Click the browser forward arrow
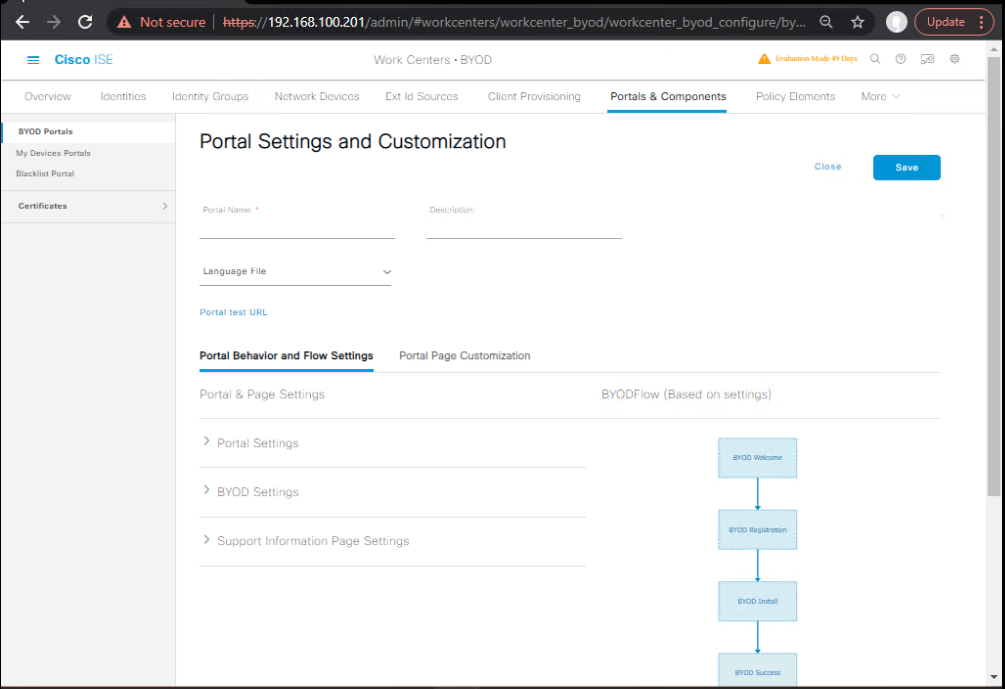 click(54, 22)
